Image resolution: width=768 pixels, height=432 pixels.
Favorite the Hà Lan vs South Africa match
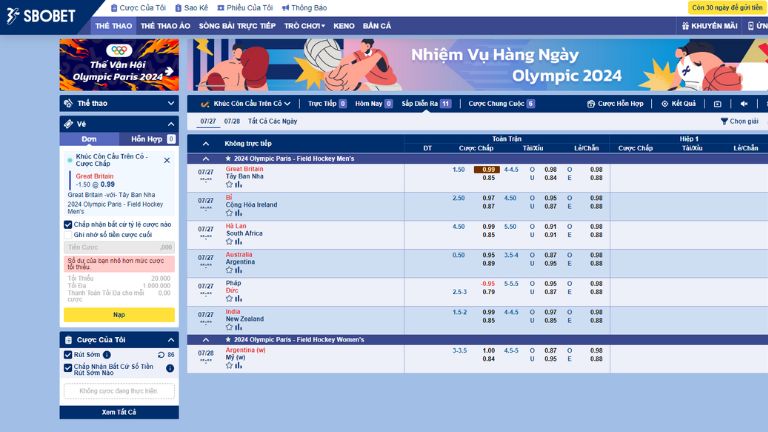click(229, 241)
